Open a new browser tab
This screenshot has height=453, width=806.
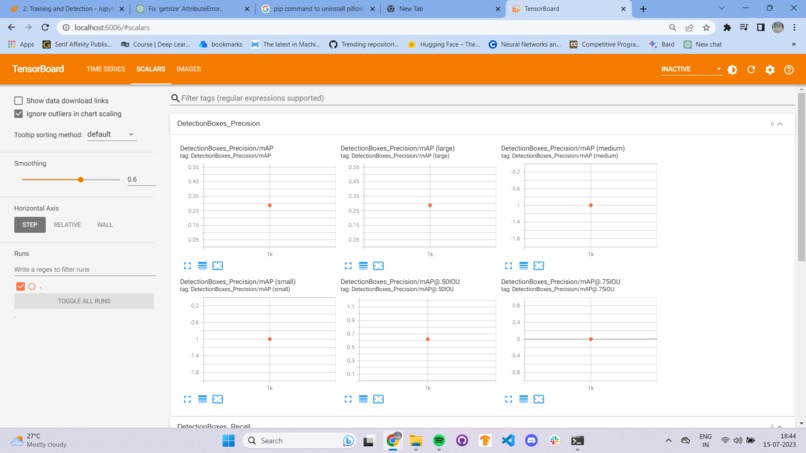pyautogui.click(x=643, y=9)
